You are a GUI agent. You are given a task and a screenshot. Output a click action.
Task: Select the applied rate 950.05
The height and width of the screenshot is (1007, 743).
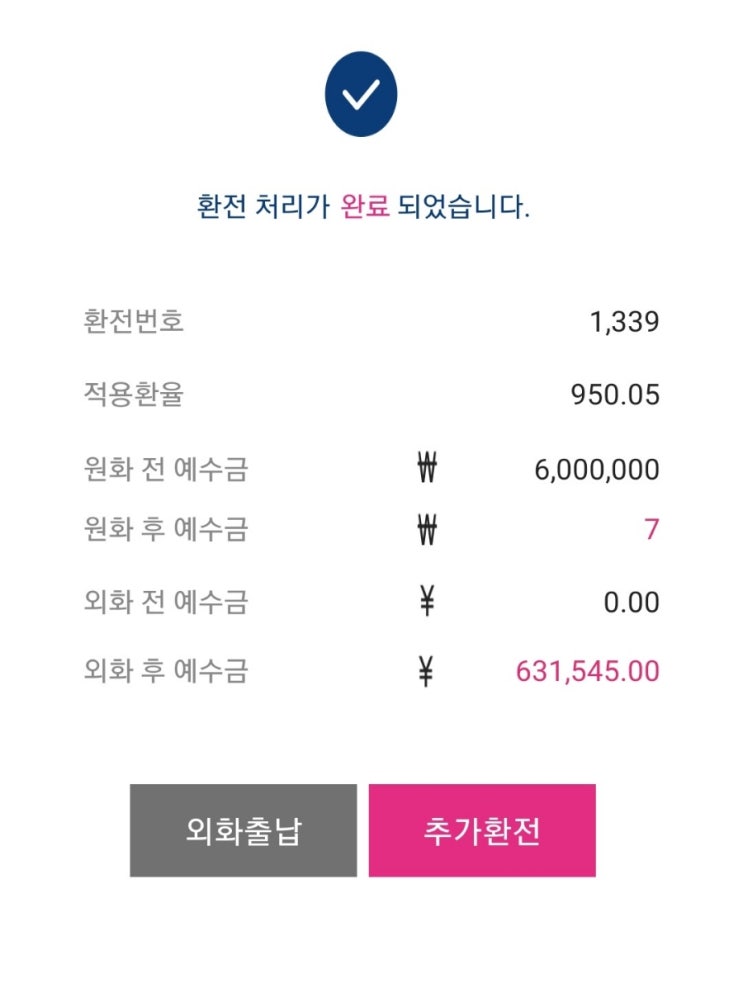615,394
